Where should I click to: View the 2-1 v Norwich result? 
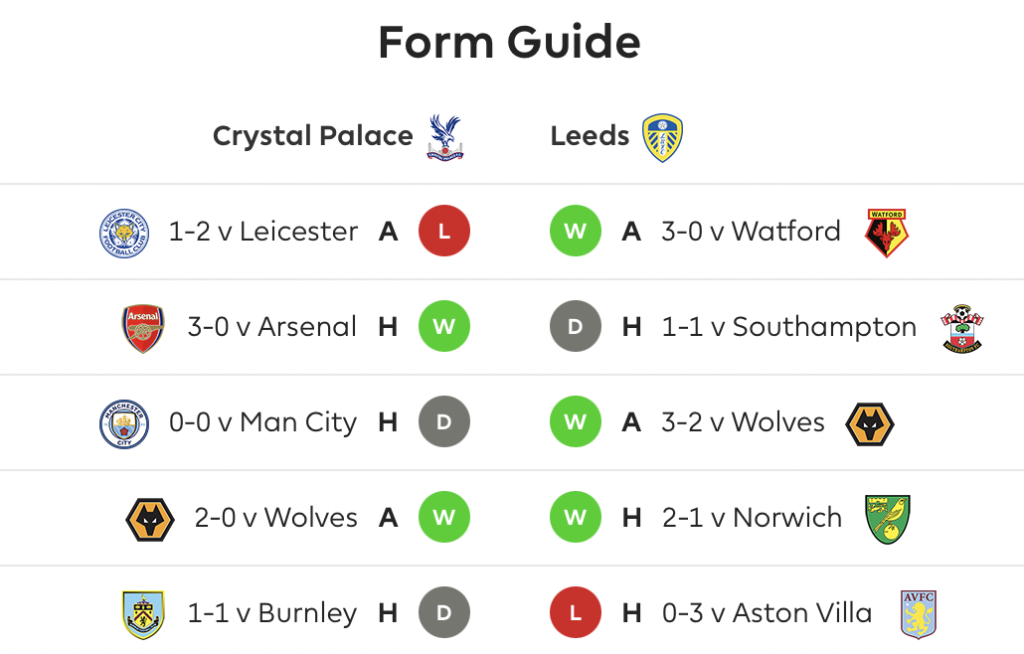click(x=752, y=517)
